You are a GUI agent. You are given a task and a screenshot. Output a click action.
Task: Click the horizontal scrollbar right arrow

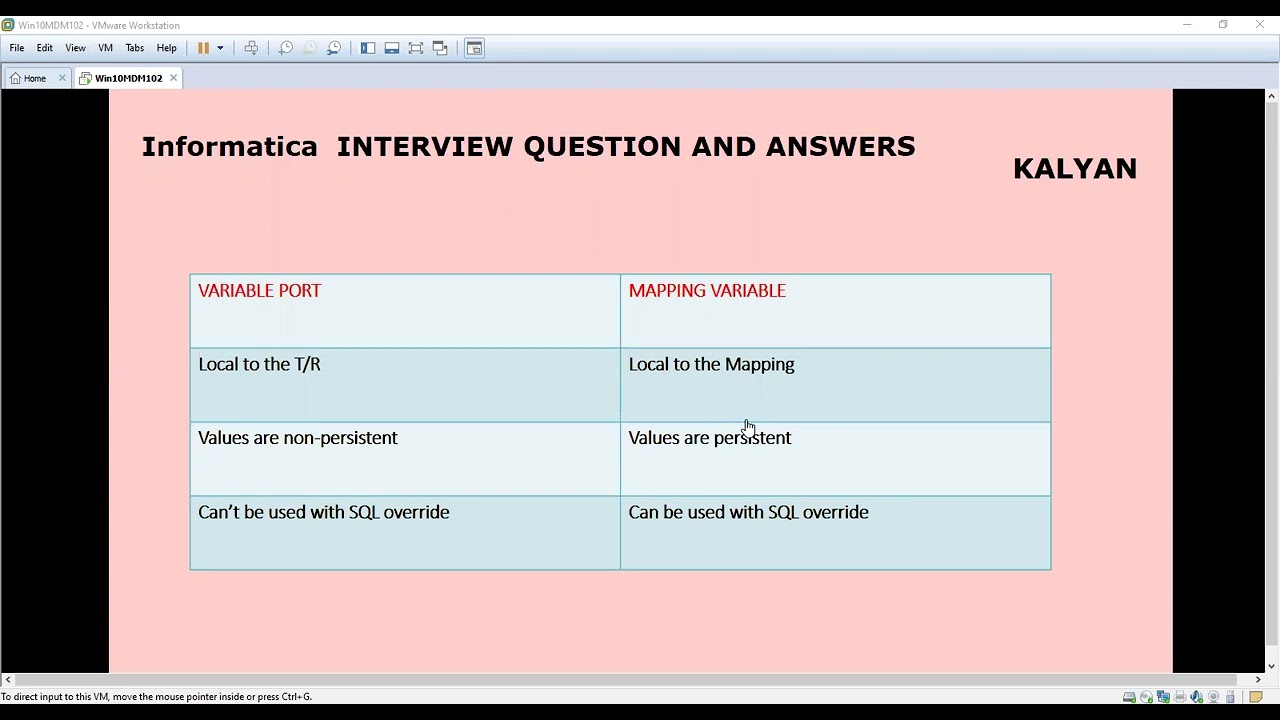point(1258,680)
